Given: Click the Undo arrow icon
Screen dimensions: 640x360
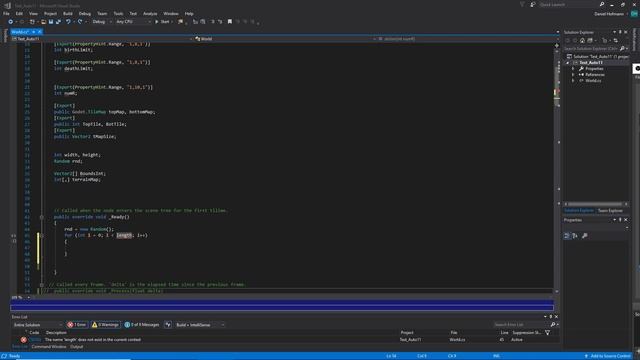Looking at the screenshot, I should [x=68, y=22].
